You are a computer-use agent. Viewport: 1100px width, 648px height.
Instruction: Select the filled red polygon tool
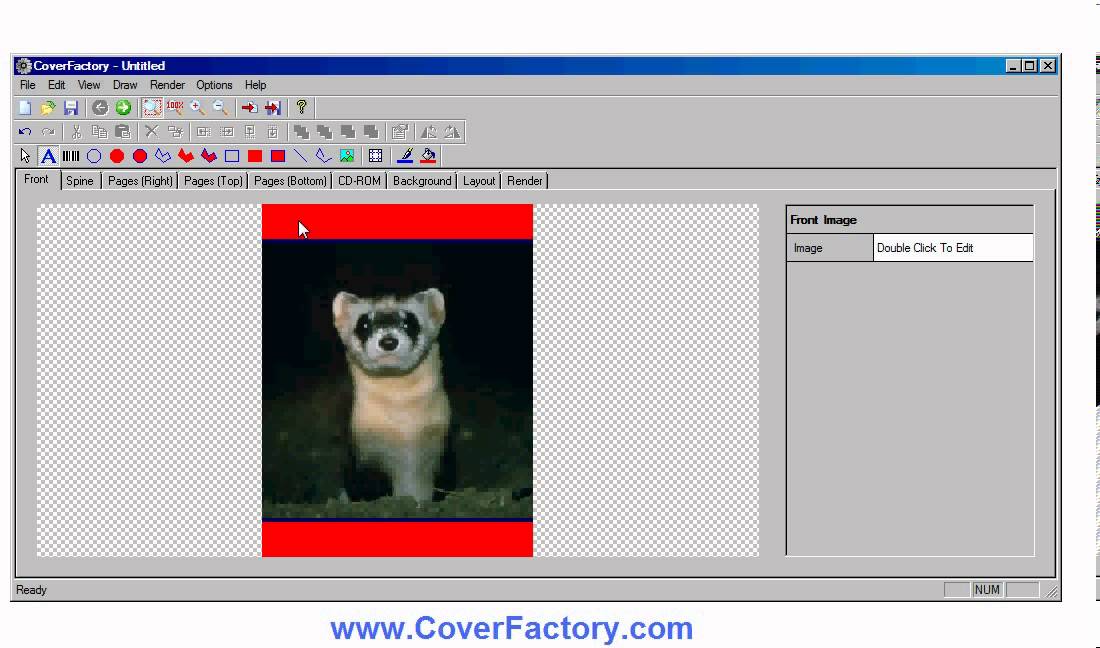pyautogui.click(x=186, y=156)
